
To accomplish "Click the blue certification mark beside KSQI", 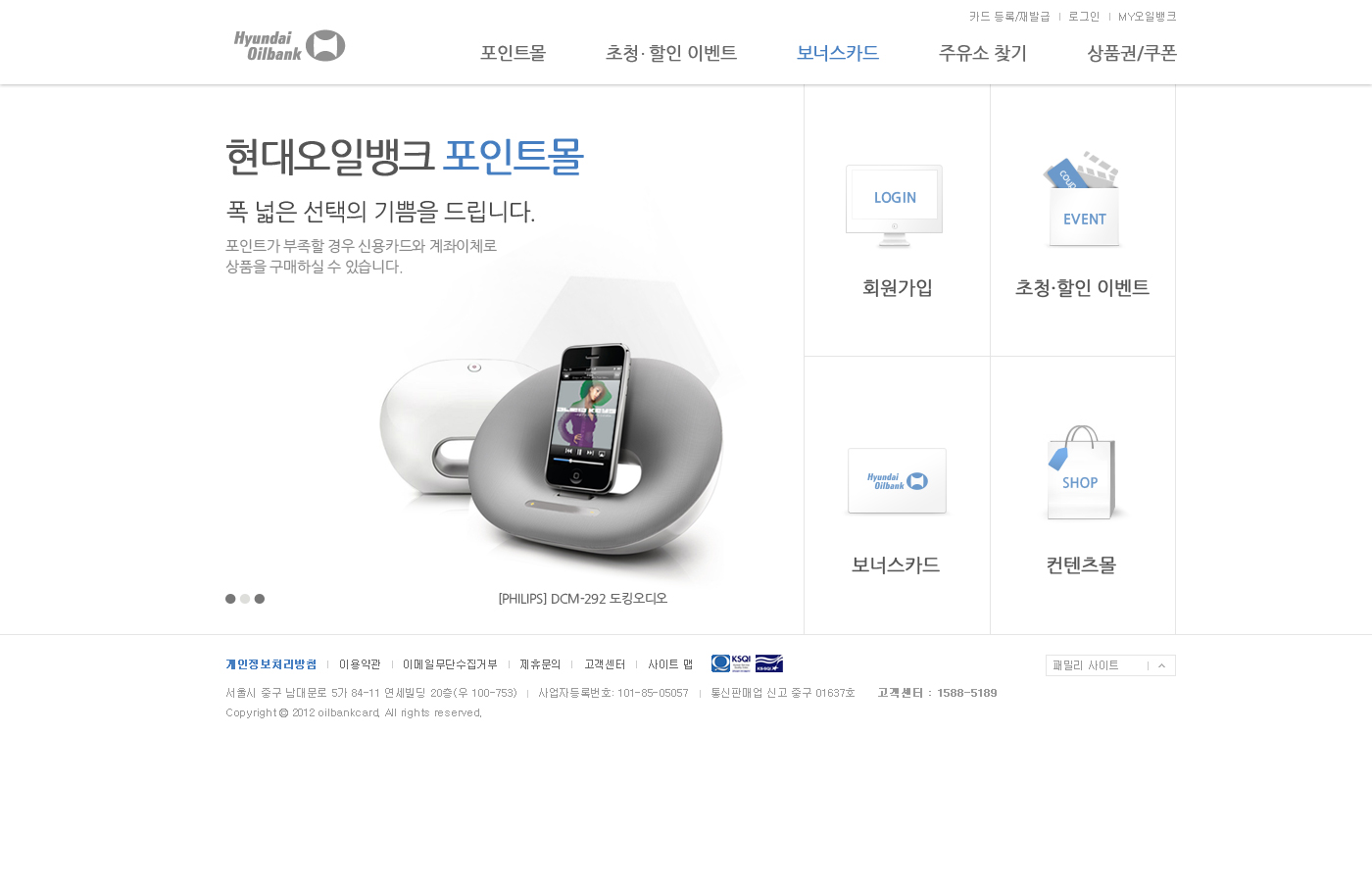I will [x=769, y=663].
